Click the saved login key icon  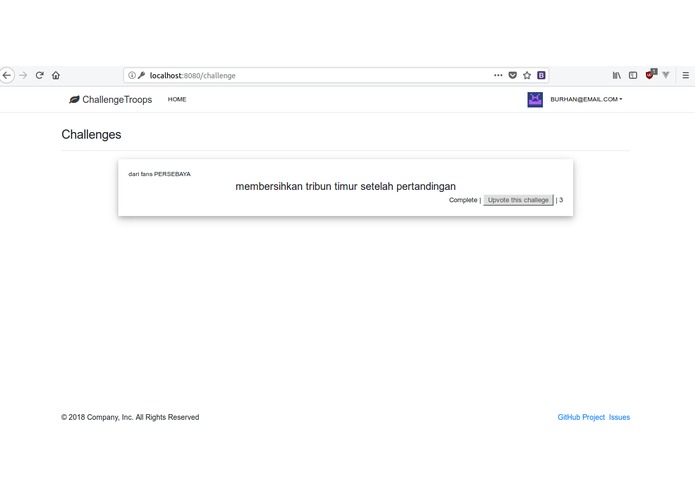(x=141, y=75)
